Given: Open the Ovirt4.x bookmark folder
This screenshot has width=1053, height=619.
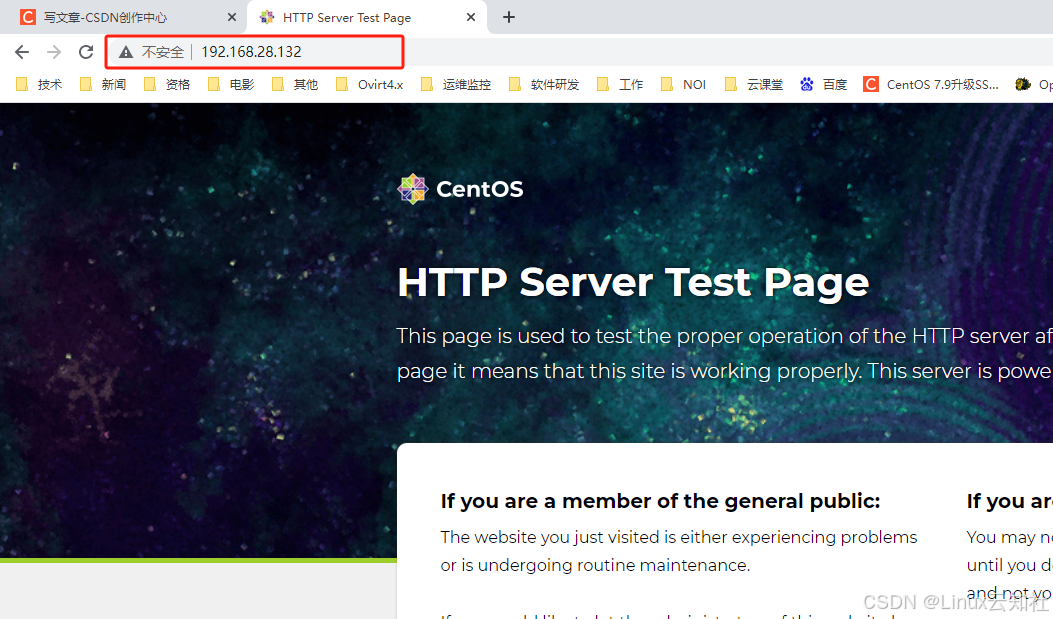Looking at the screenshot, I should tap(370, 85).
